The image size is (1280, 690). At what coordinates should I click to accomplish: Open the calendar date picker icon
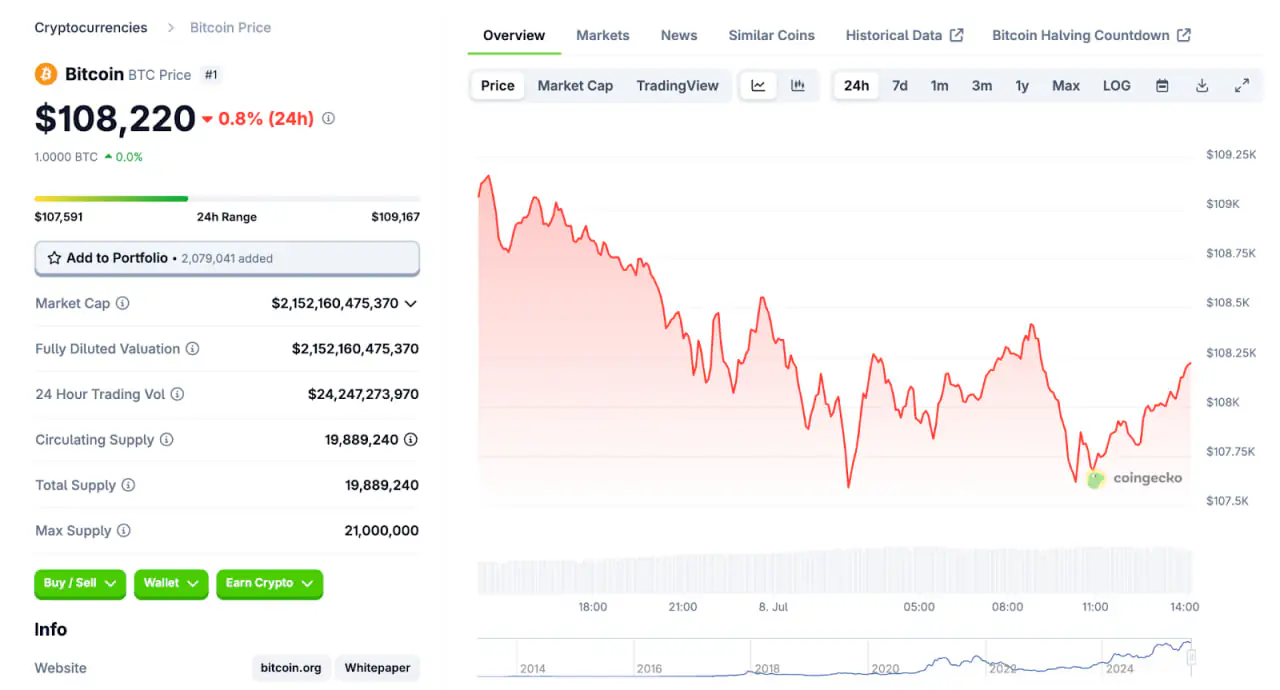tap(1162, 86)
